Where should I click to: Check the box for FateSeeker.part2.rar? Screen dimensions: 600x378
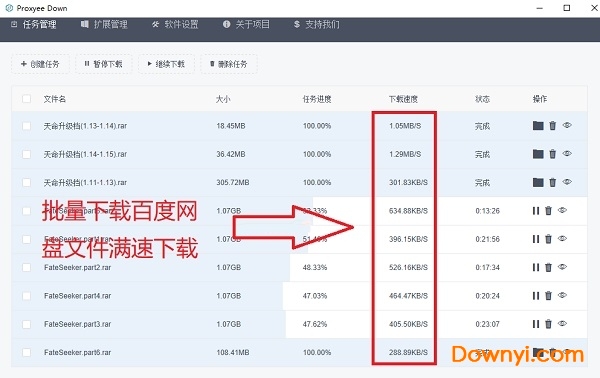click(x=26, y=267)
